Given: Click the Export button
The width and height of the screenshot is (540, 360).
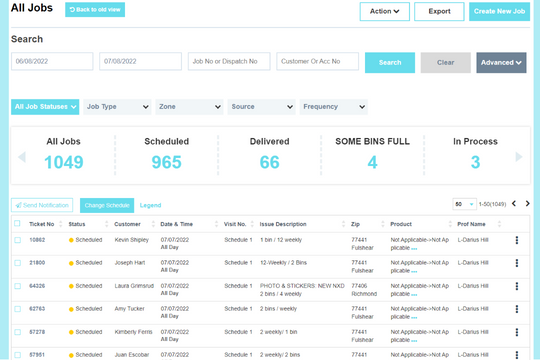Looking at the screenshot, I should [x=439, y=11].
